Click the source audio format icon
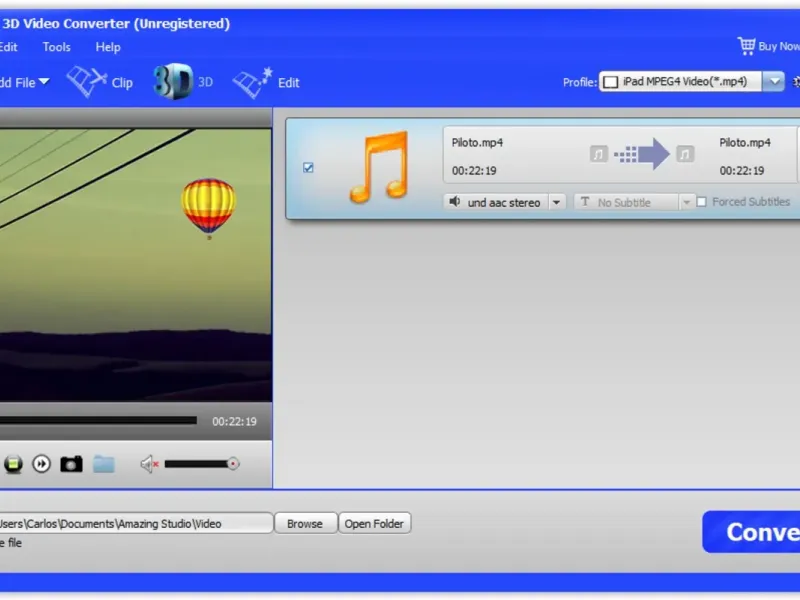The width and height of the screenshot is (800, 600). tap(599, 154)
